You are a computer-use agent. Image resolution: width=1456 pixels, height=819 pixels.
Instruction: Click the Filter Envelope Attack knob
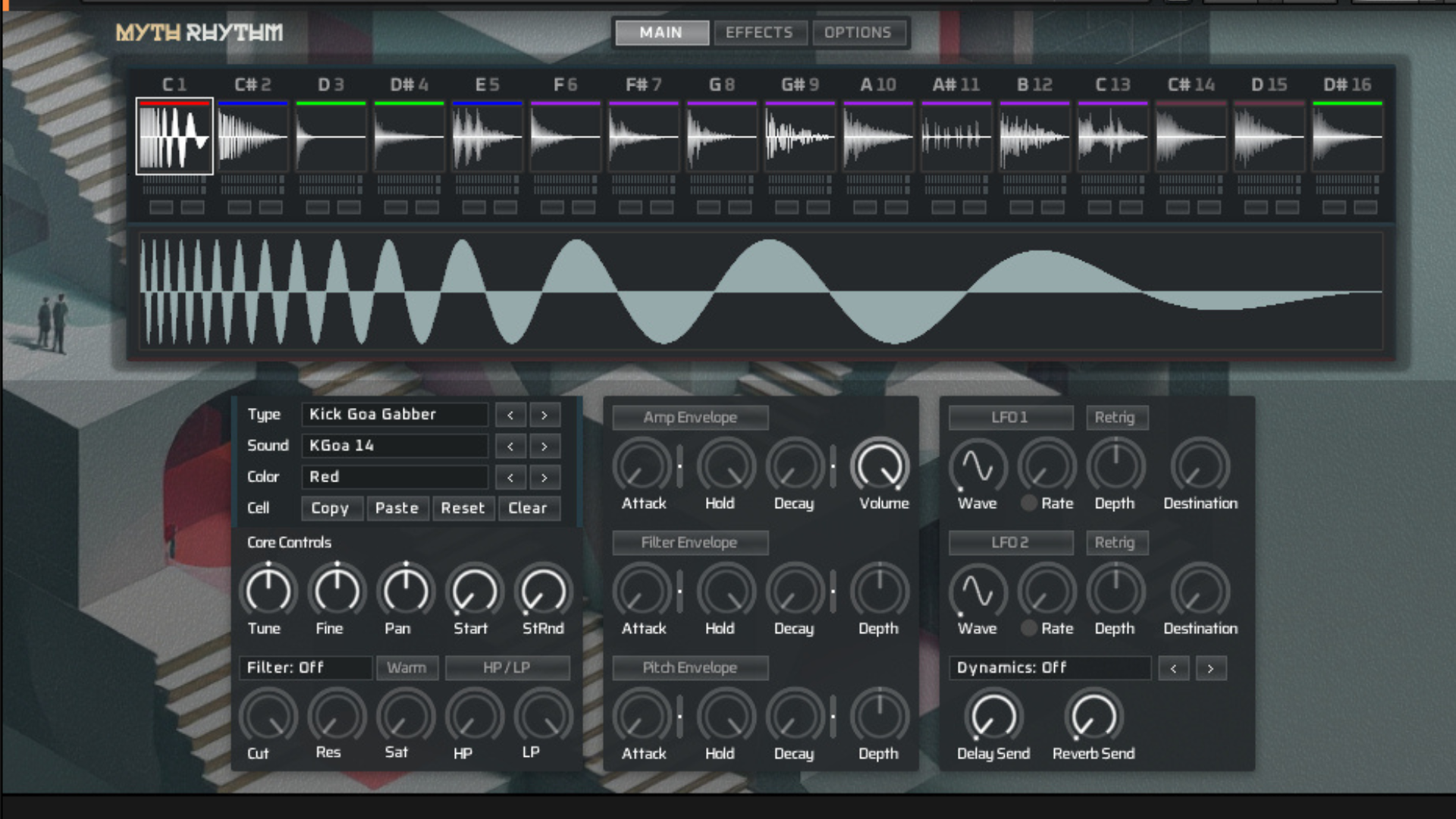tap(642, 591)
